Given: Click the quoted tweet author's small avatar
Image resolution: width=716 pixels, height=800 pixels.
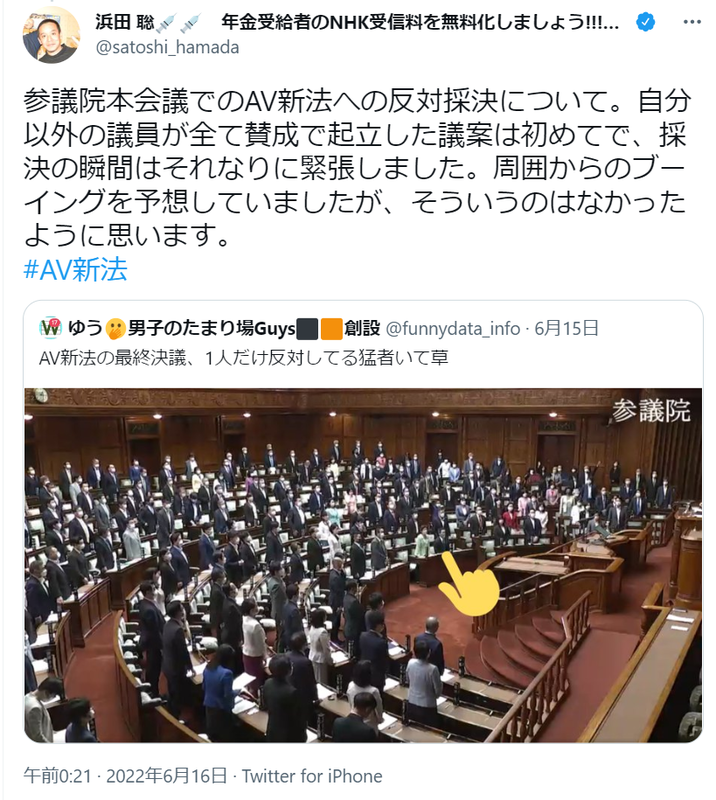Looking at the screenshot, I should click(x=51, y=328).
